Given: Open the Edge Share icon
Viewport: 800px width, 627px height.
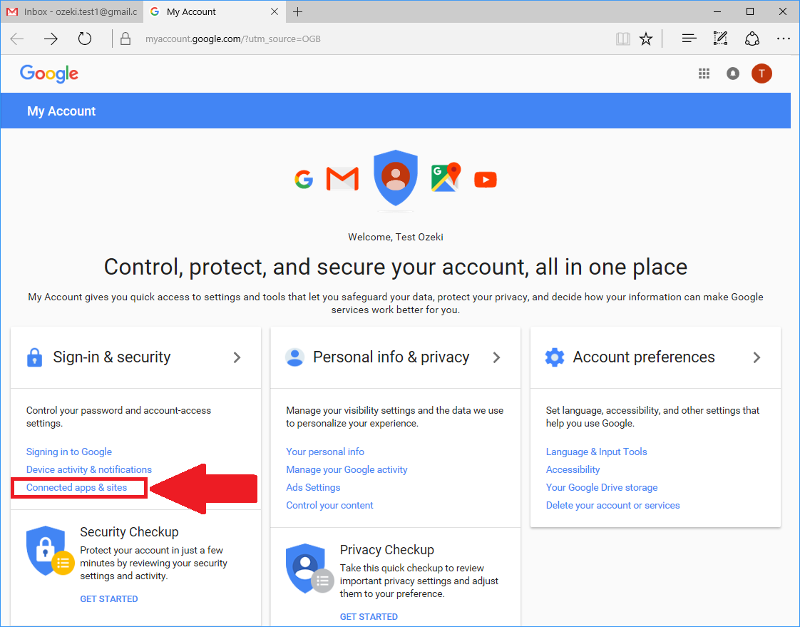Looking at the screenshot, I should pos(752,39).
